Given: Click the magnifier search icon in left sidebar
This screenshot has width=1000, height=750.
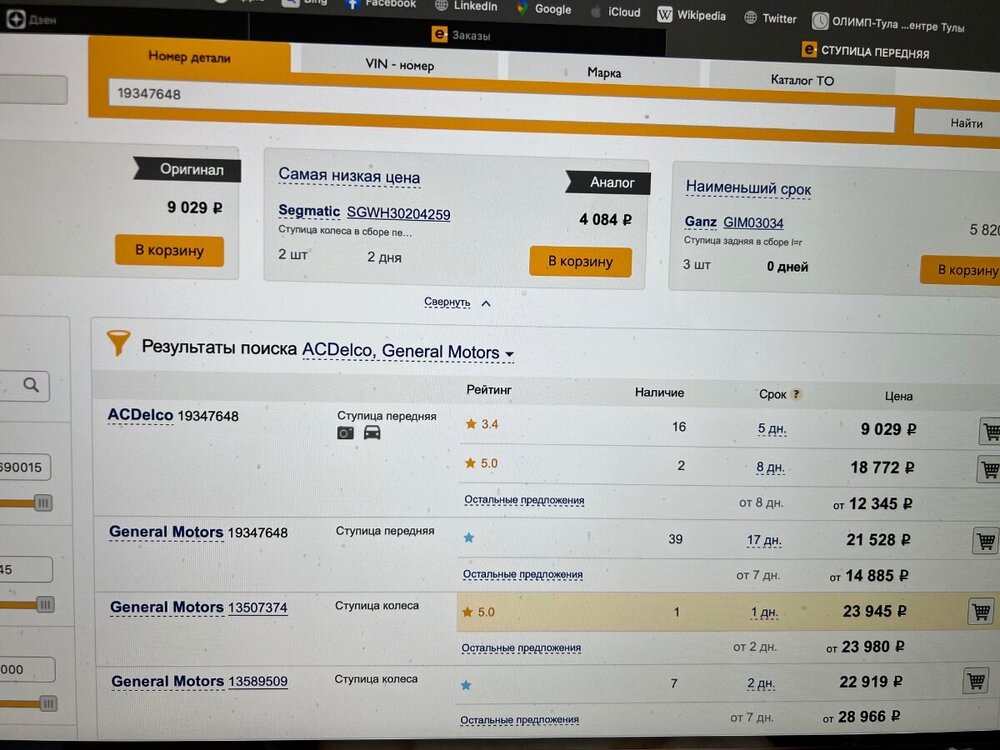Looking at the screenshot, I should pyautogui.click(x=31, y=385).
